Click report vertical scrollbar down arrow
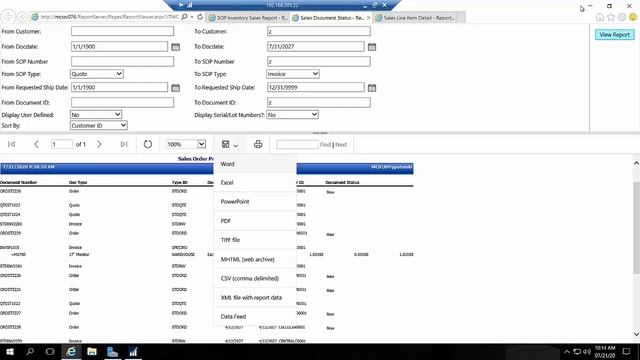The width and height of the screenshot is (640, 360). click(636, 334)
